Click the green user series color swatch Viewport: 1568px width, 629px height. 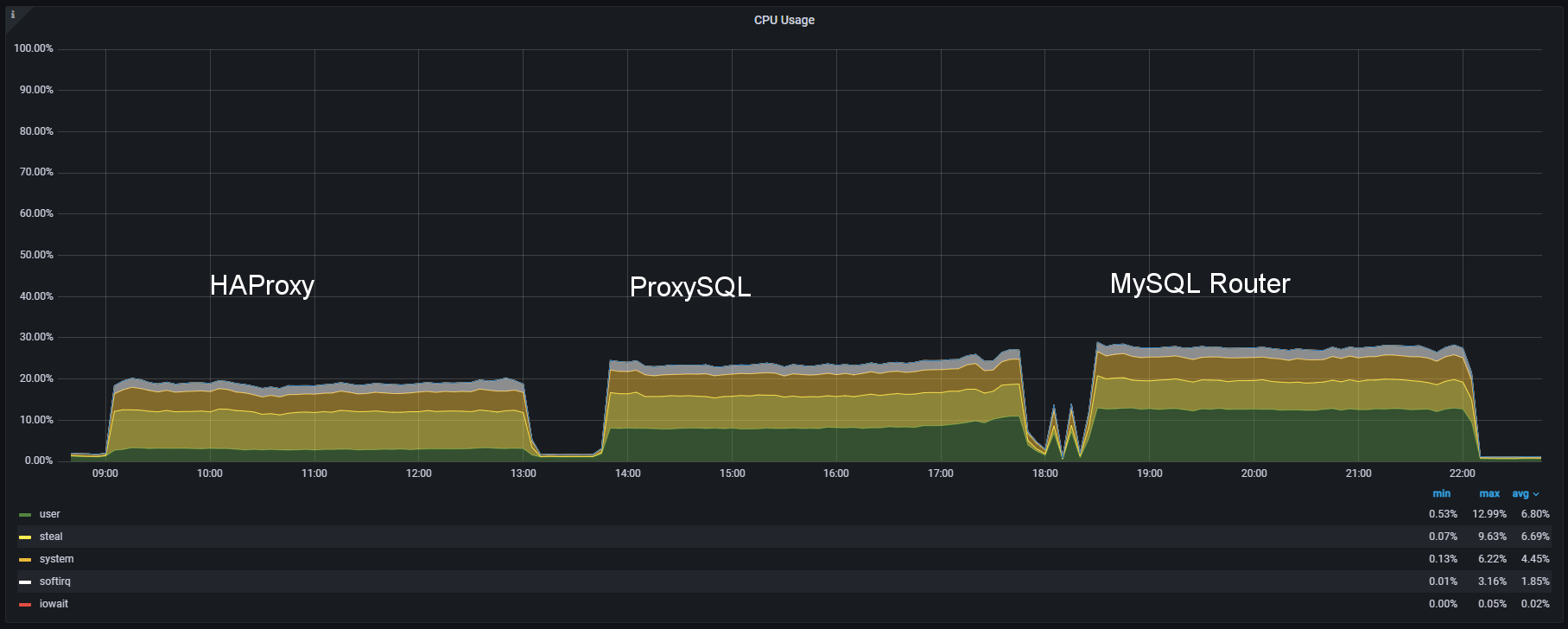[25, 515]
